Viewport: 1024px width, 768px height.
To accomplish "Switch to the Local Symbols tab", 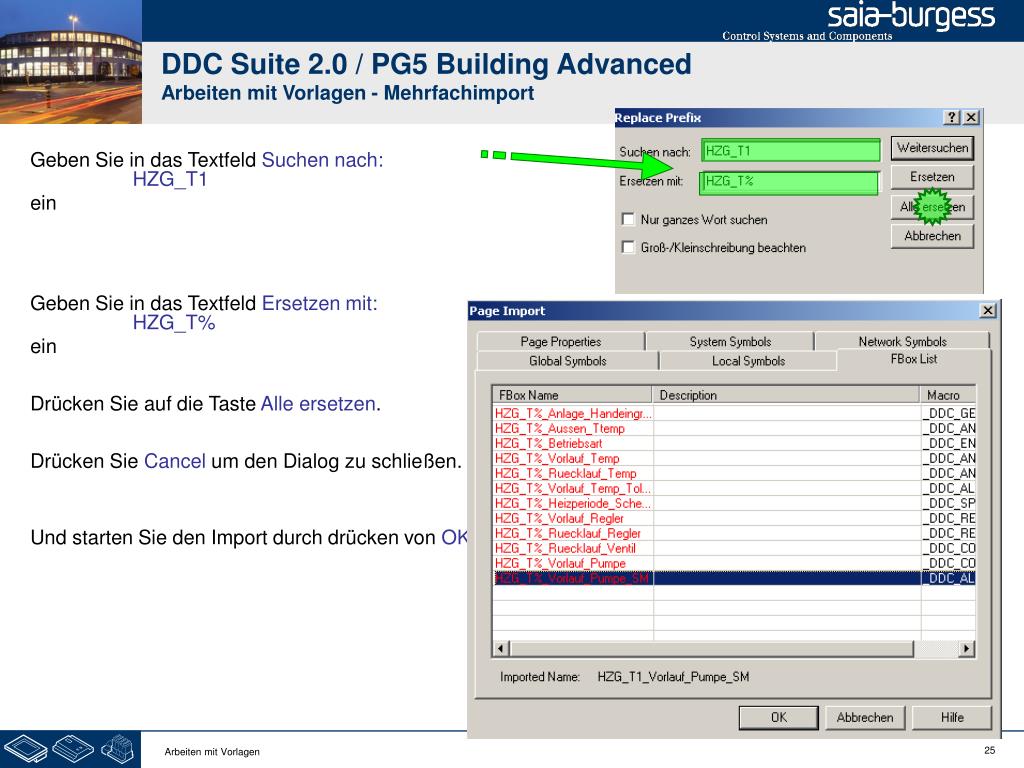I will tap(748, 361).
